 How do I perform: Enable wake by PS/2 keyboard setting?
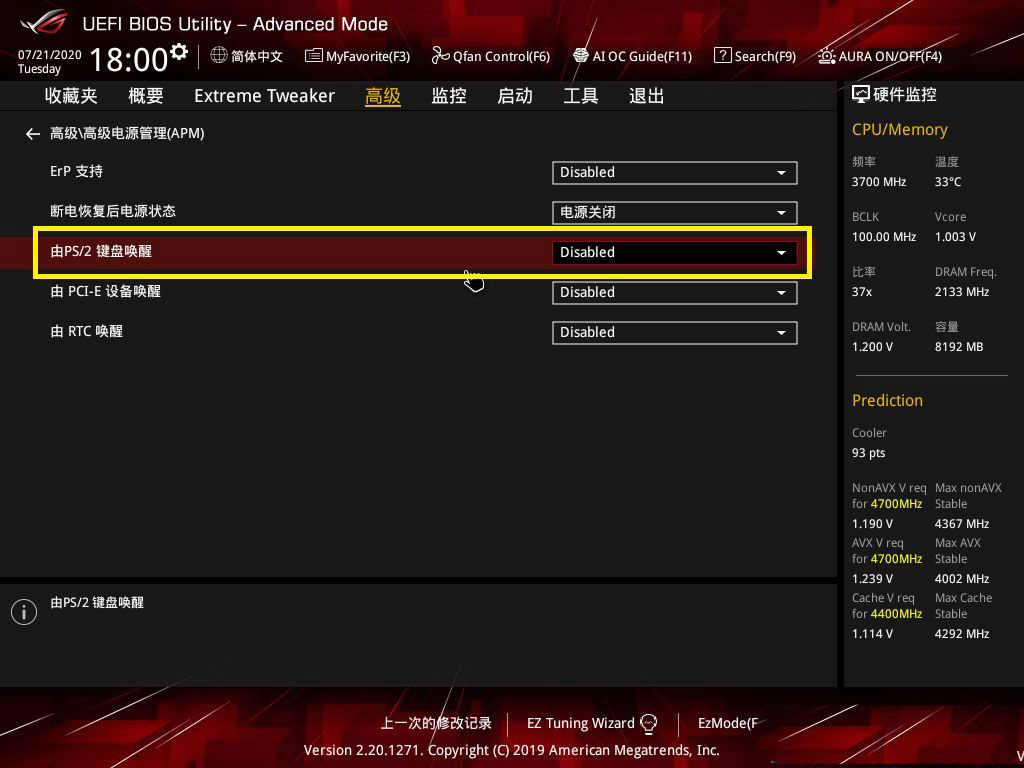(x=674, y=252)
